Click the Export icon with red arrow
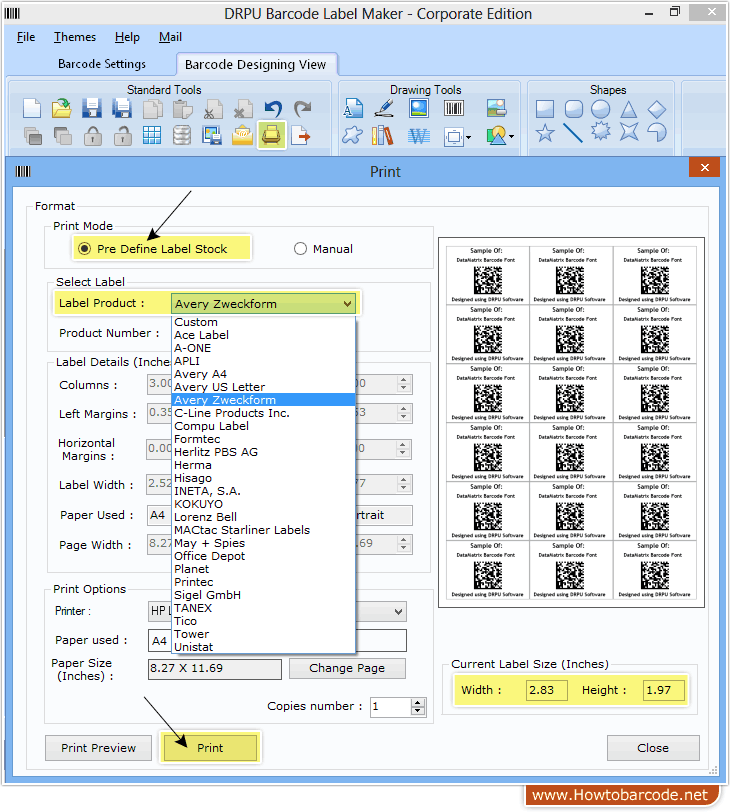Viewport: 730px width, 812px height. coord(301,136)
